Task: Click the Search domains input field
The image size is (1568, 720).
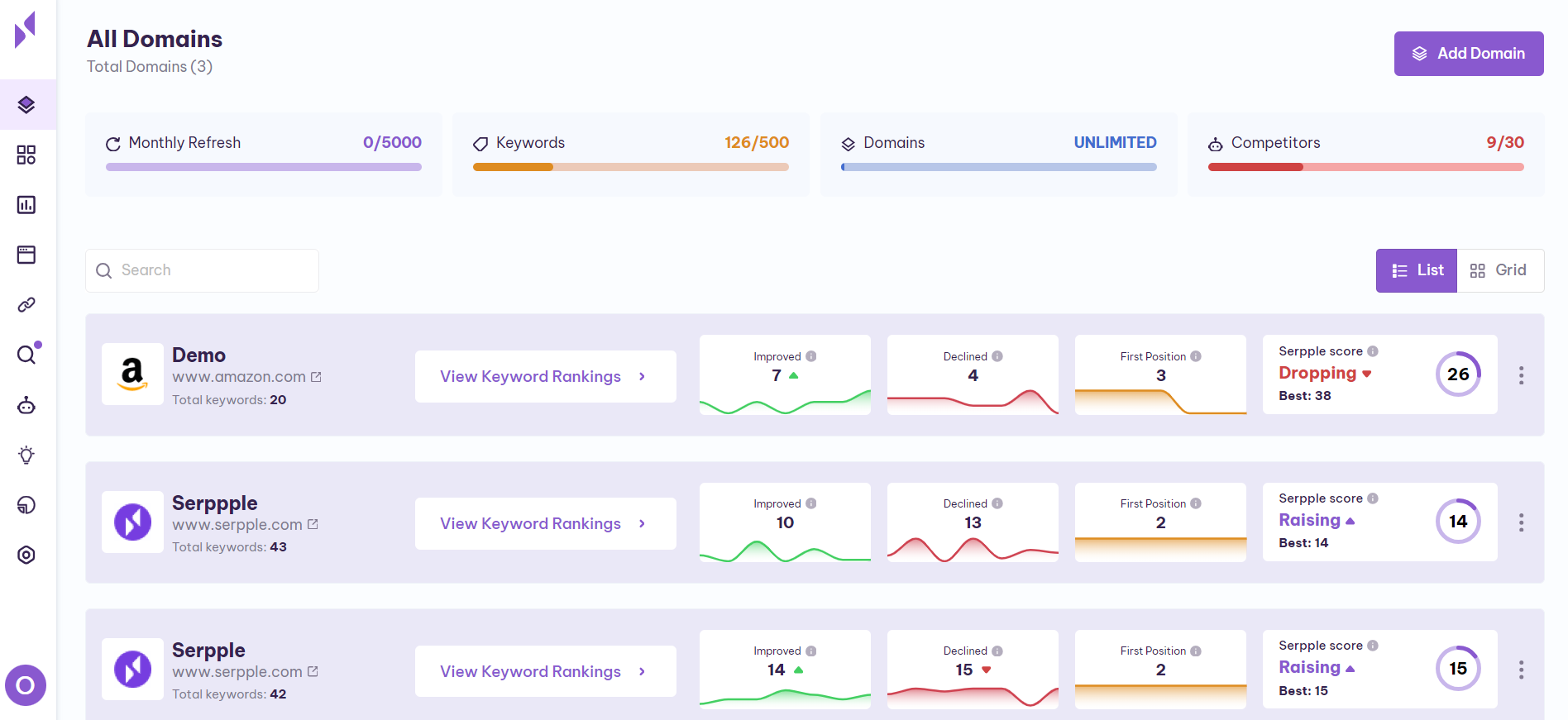Action: [x=202, y=270]
